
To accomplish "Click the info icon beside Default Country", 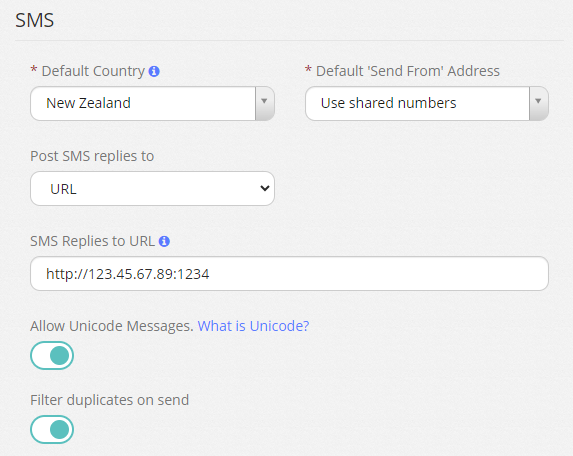I will coord(154,71).
